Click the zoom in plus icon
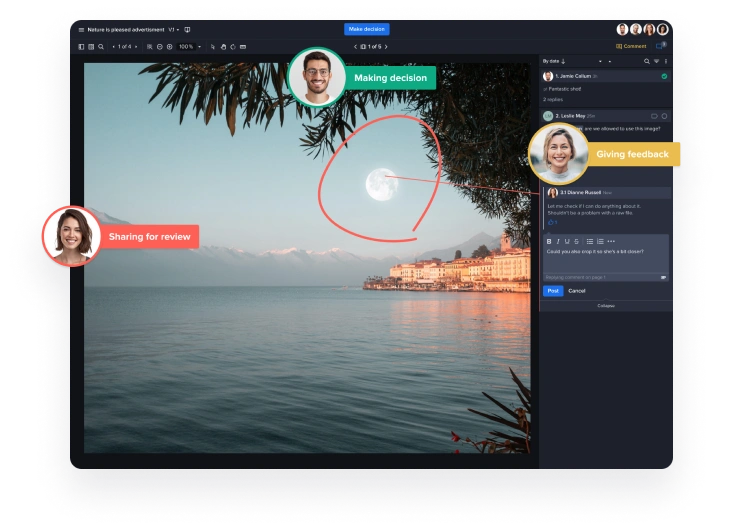730x529 pixels. pos(169,47)
